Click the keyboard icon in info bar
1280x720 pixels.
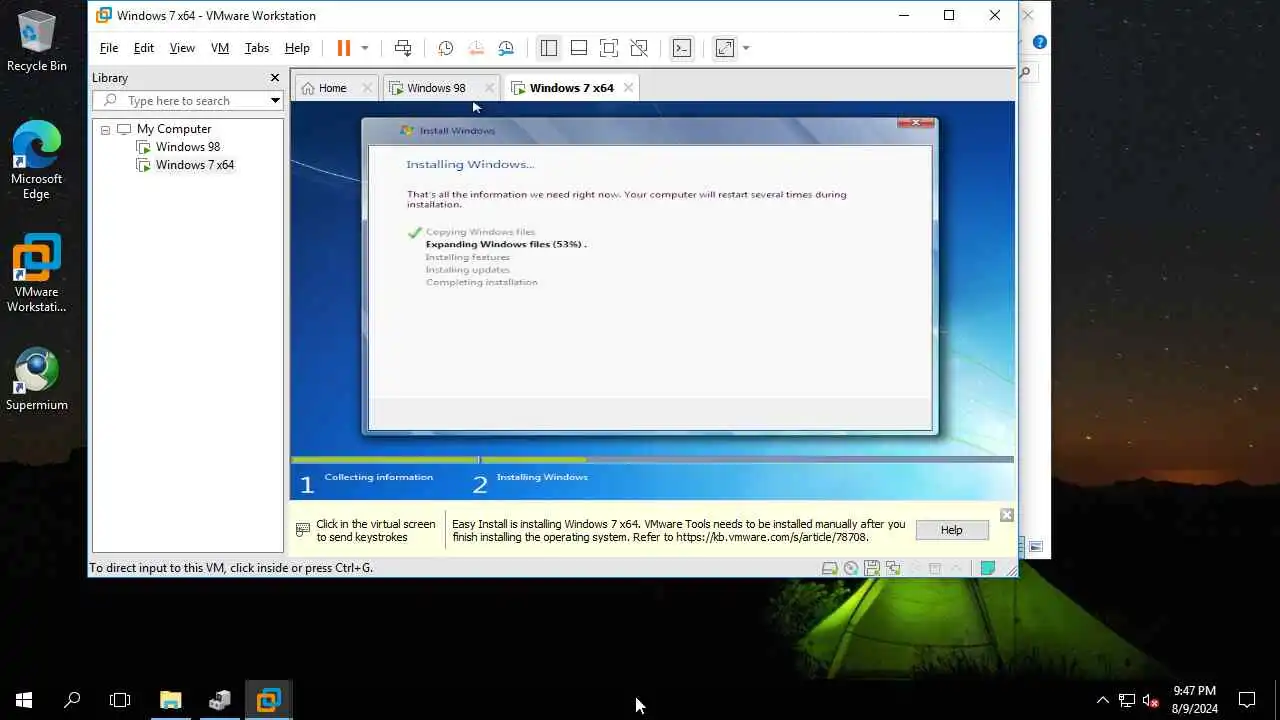click(303, 530)
